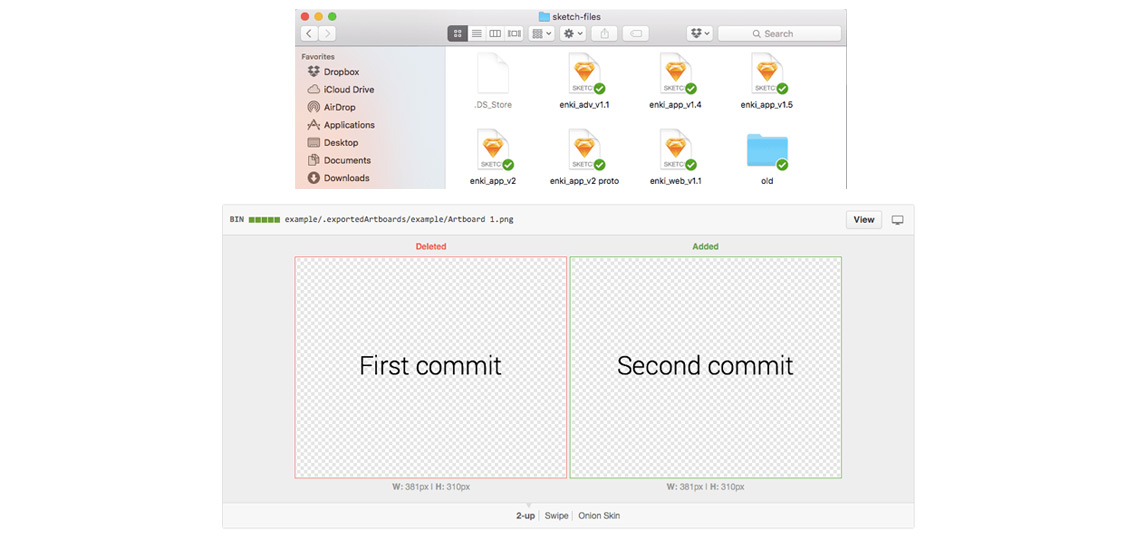Switch Finder to cover flow view

point(514,33)
